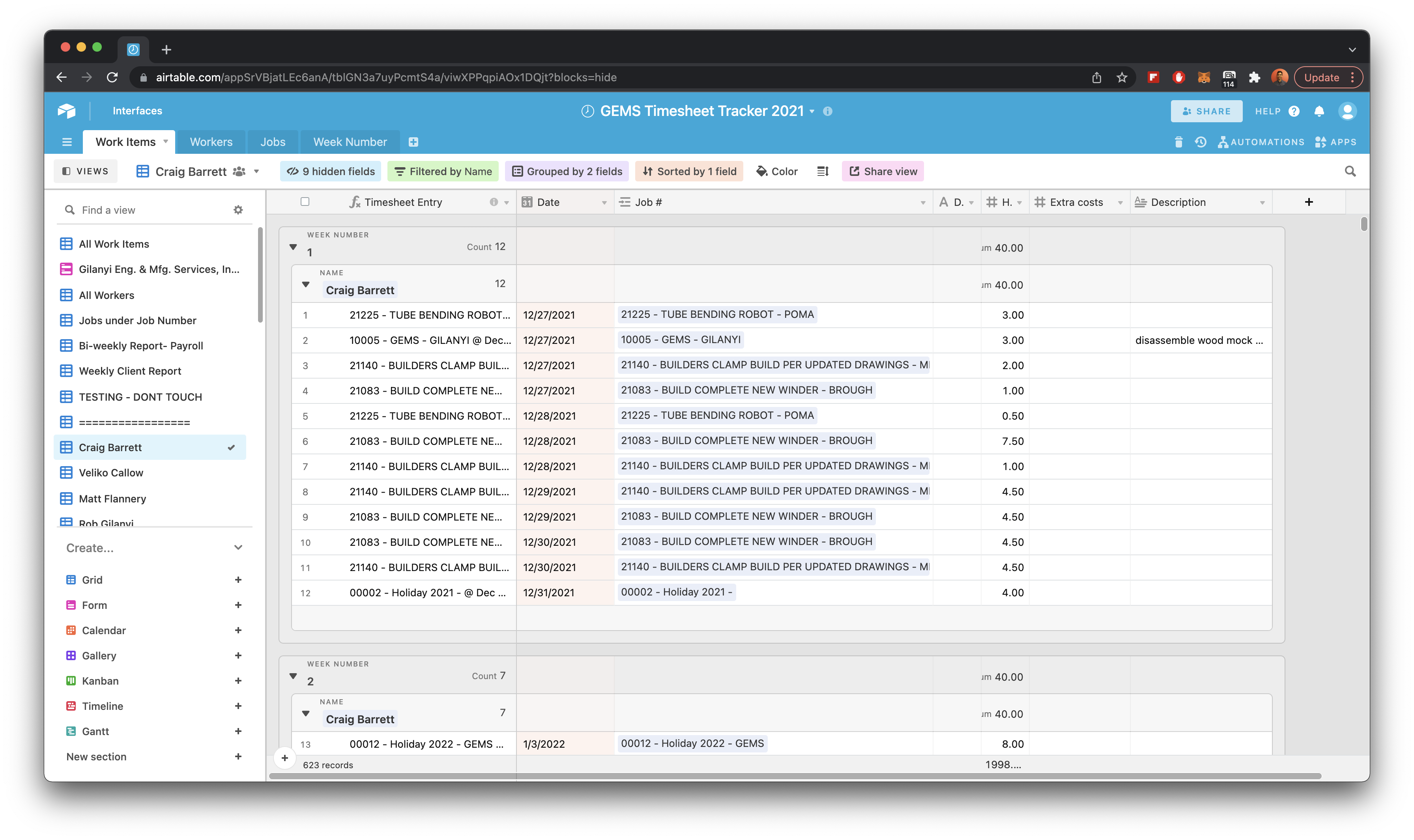This screenshot has height=840, width=1414.
Task: Click the add table plus icon
Action: (413, 142)
